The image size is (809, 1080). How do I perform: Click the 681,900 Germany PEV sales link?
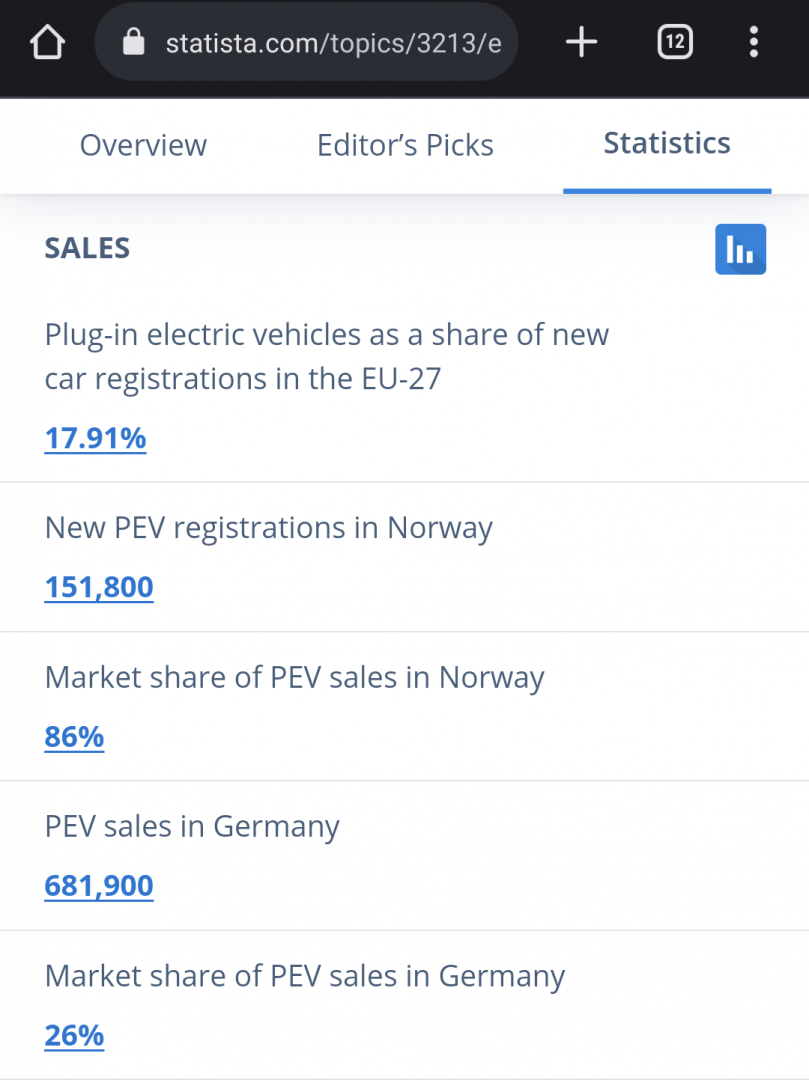coord(99,886)
